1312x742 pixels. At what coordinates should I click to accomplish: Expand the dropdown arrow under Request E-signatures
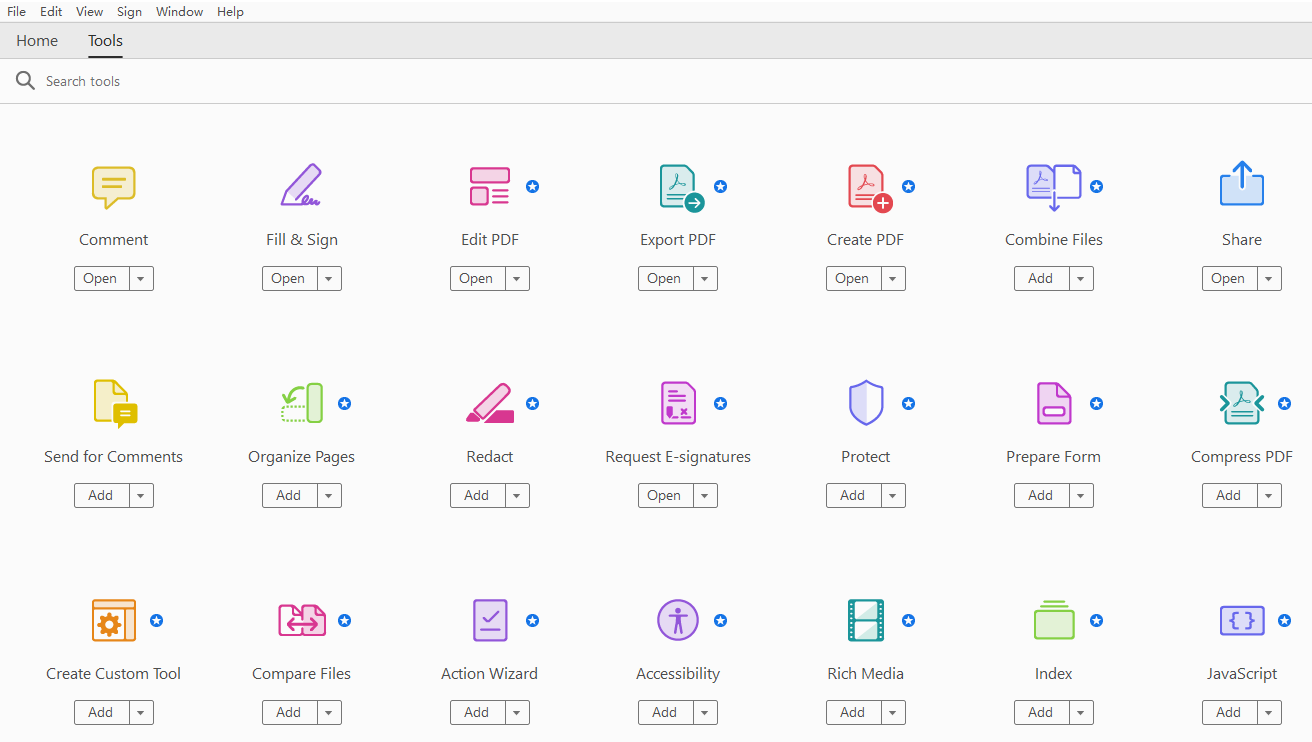click(705, 496)
